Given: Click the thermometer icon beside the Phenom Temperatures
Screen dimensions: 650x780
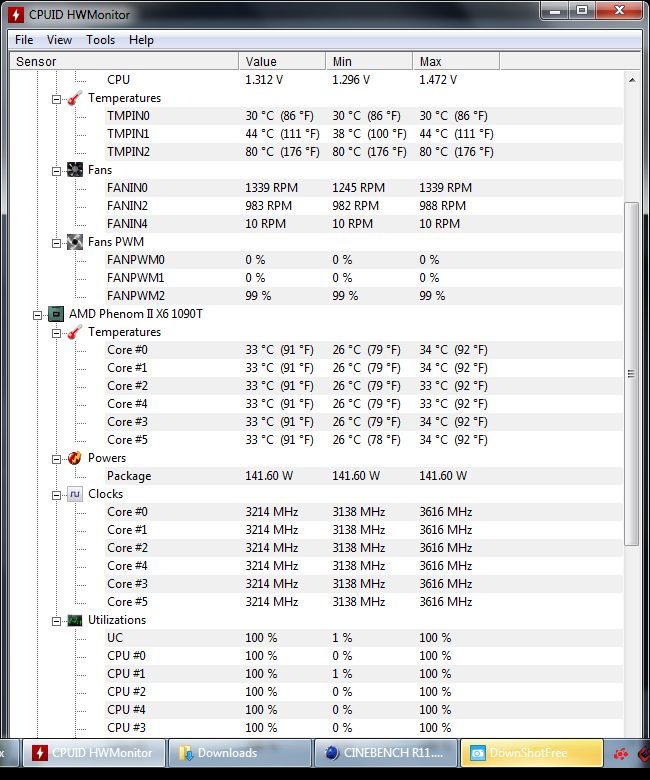Looking at the screenshot, I should 75,332.
